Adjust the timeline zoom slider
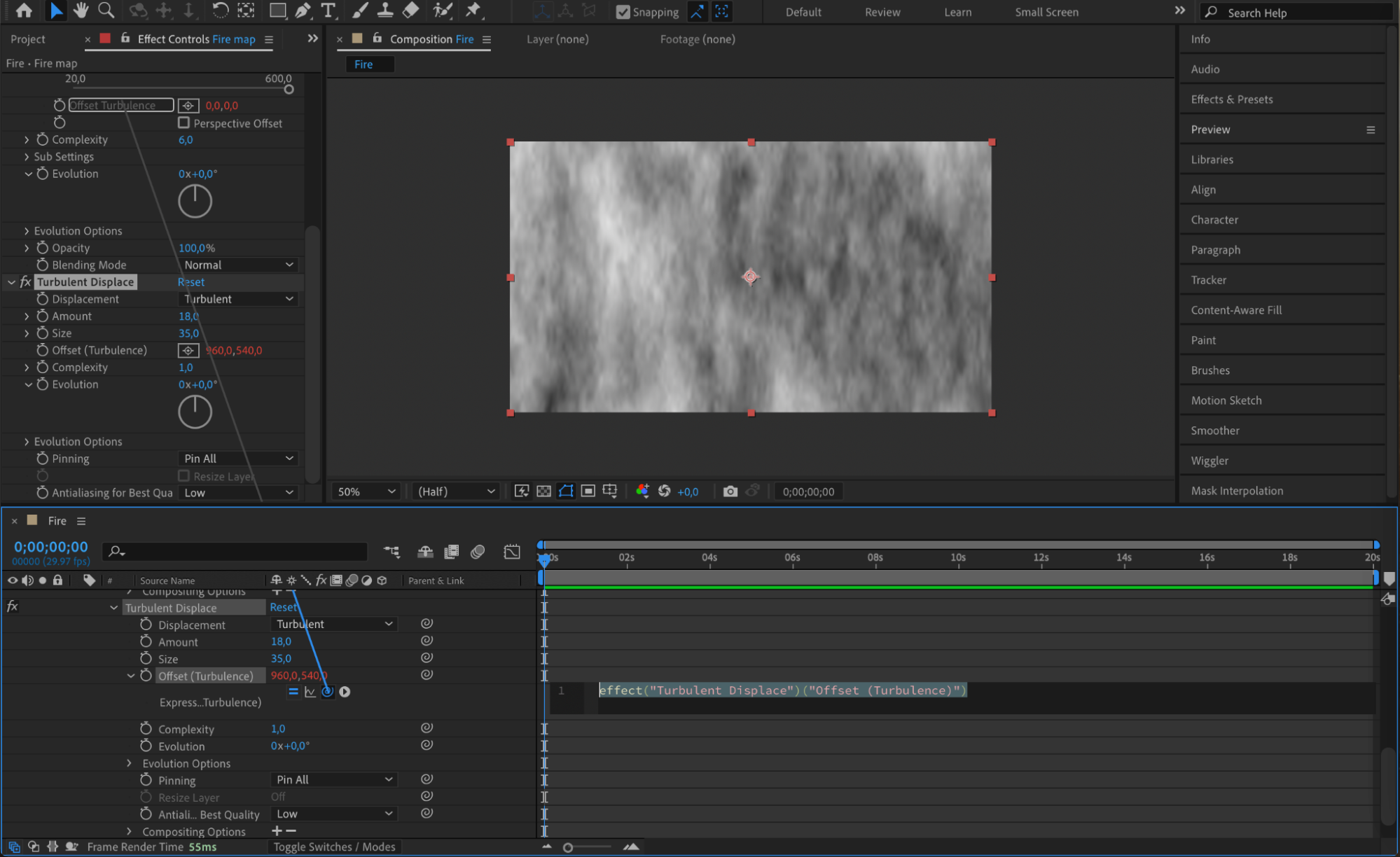This screenshot has width=1400, height=857. pos(568,847)
